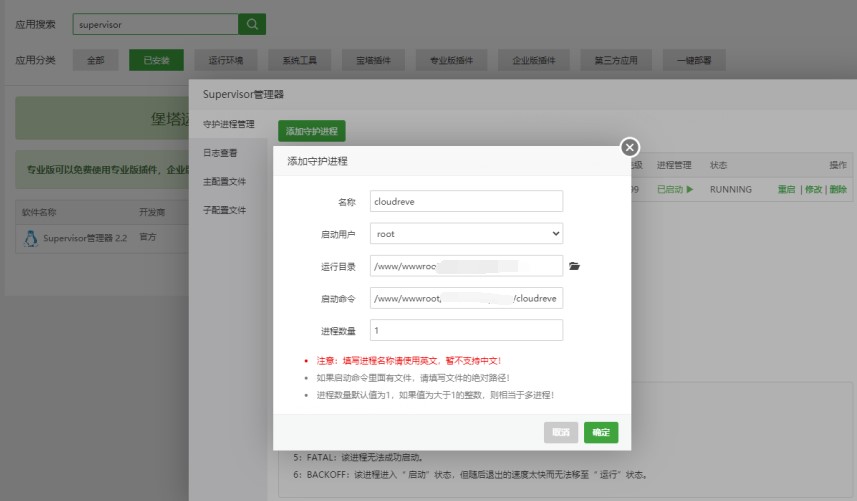Click the 6: BACKOFF status description line
This screenshot has height=501, width=857.
coord(470,475)
